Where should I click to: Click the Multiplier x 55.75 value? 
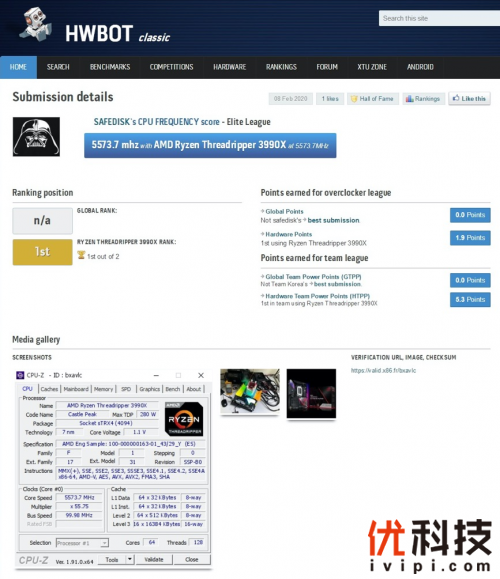pos(79,507)
